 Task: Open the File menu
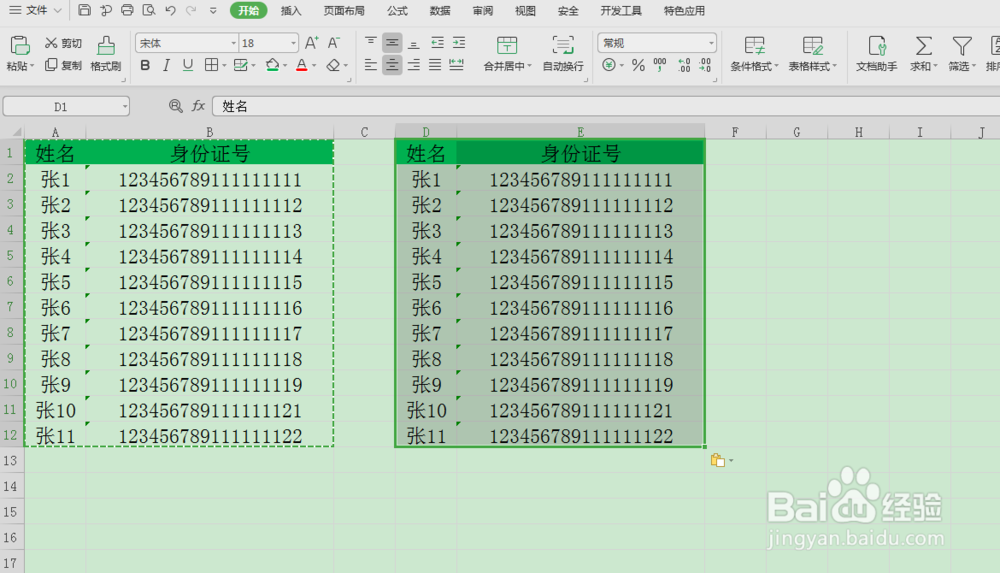(35, 10)
